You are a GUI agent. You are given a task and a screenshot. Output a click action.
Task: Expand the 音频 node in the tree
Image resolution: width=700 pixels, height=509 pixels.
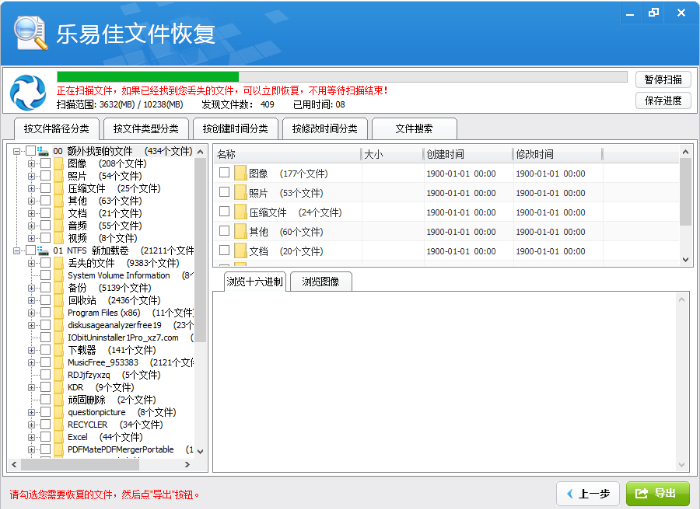point(32,226)
